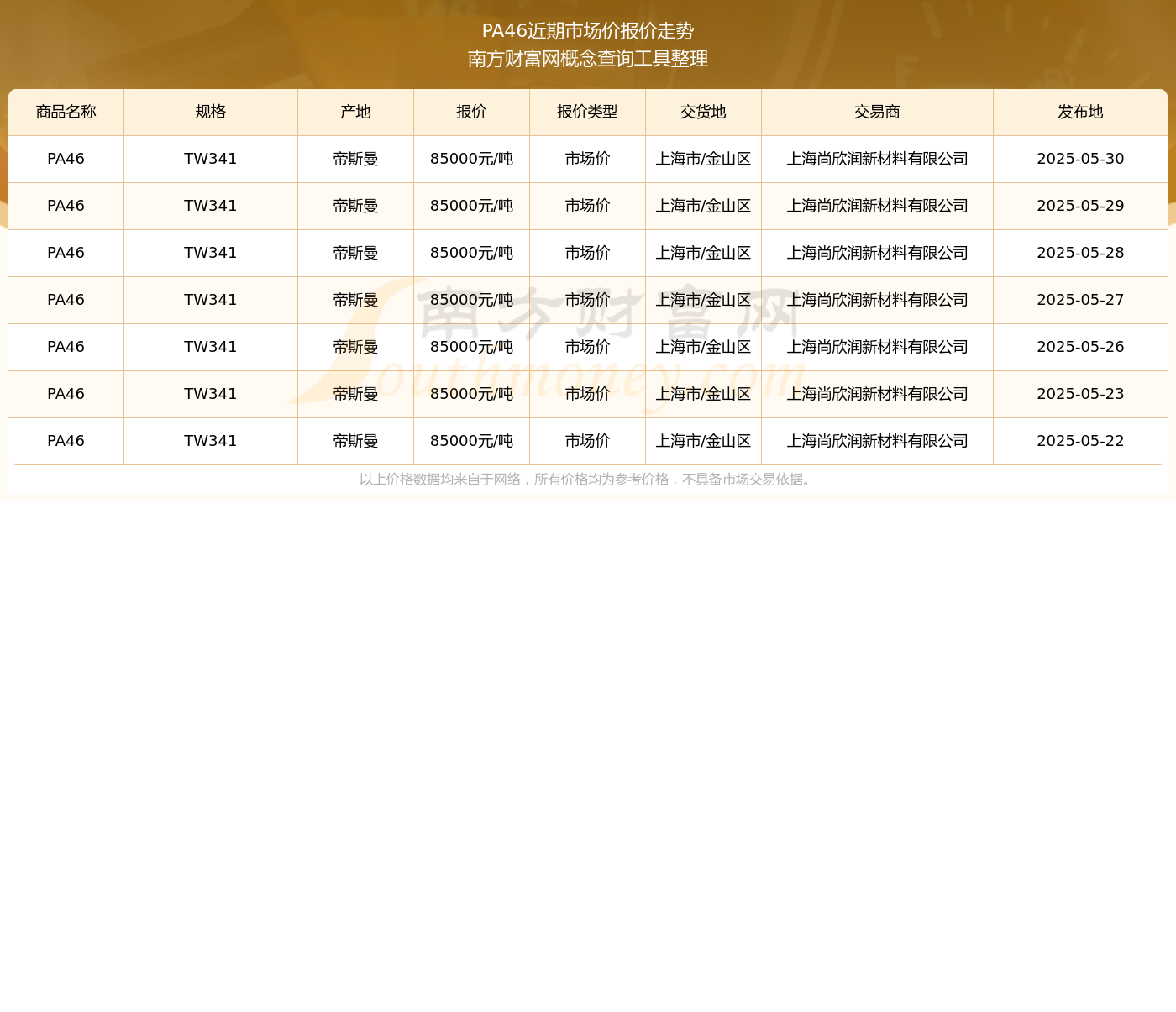Click the title PA46近期市场价报价走势

pyautogui.click(x=588, y=31)
